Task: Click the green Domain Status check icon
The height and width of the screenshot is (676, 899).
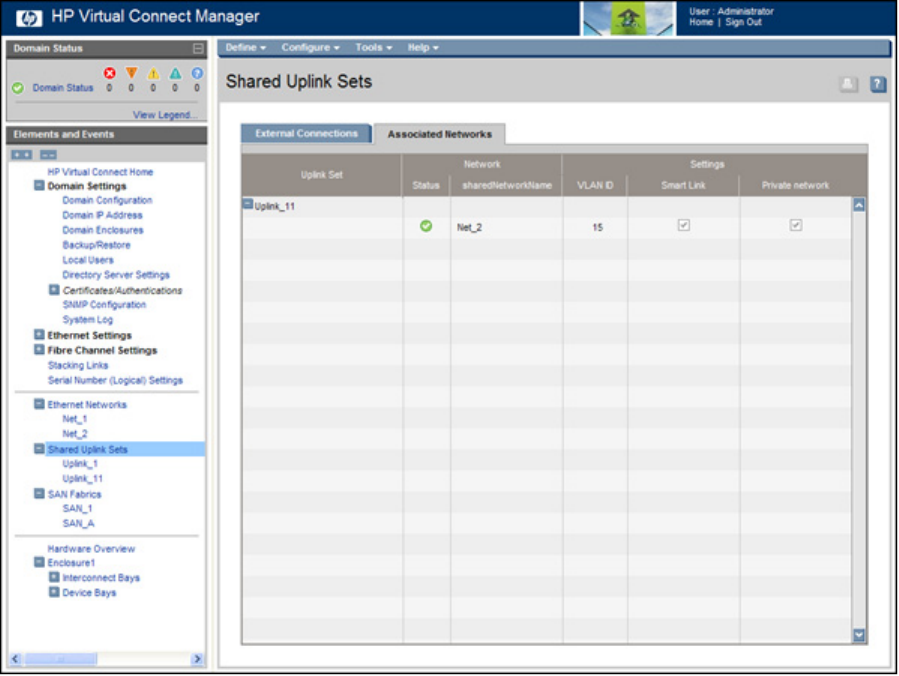Action: [18, 88]
